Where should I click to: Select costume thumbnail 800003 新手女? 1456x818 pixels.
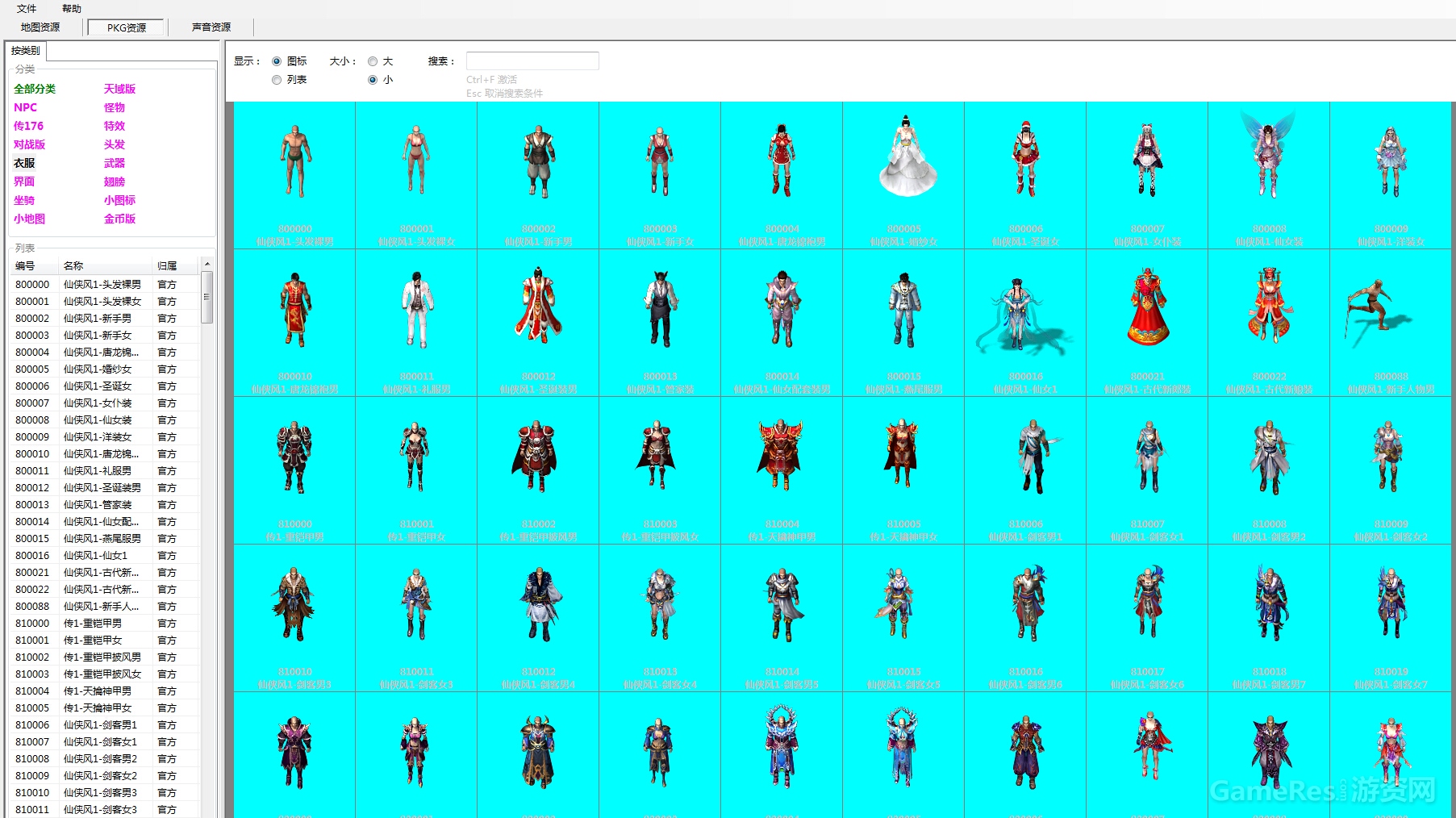(x=660, y=175)
